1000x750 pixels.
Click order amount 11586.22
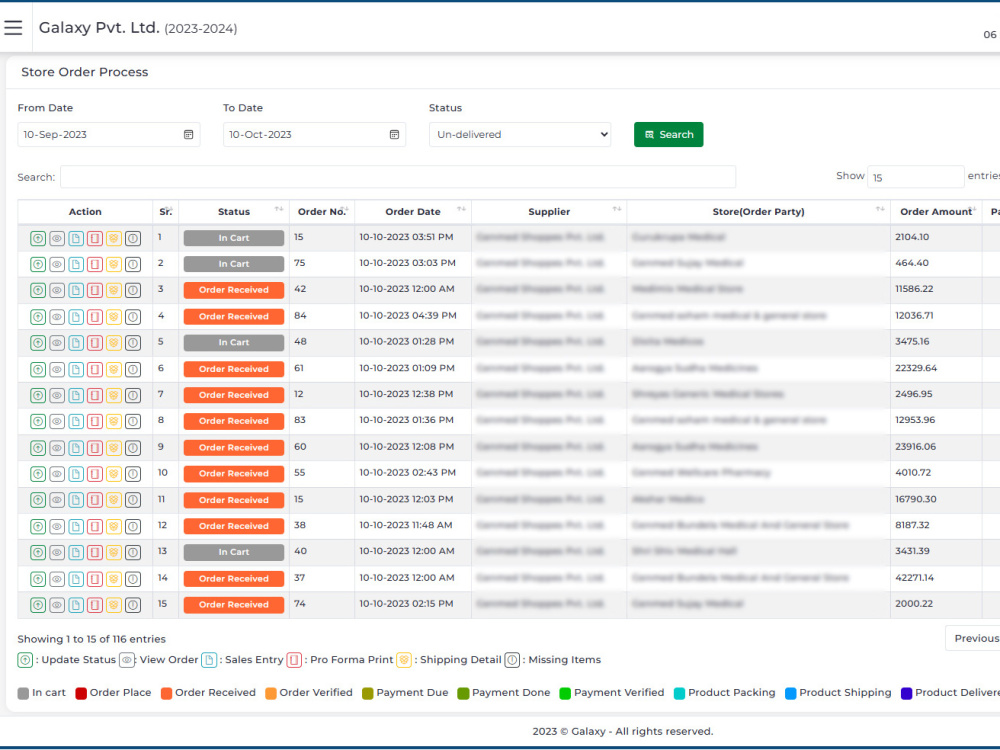tap(914, 289)
